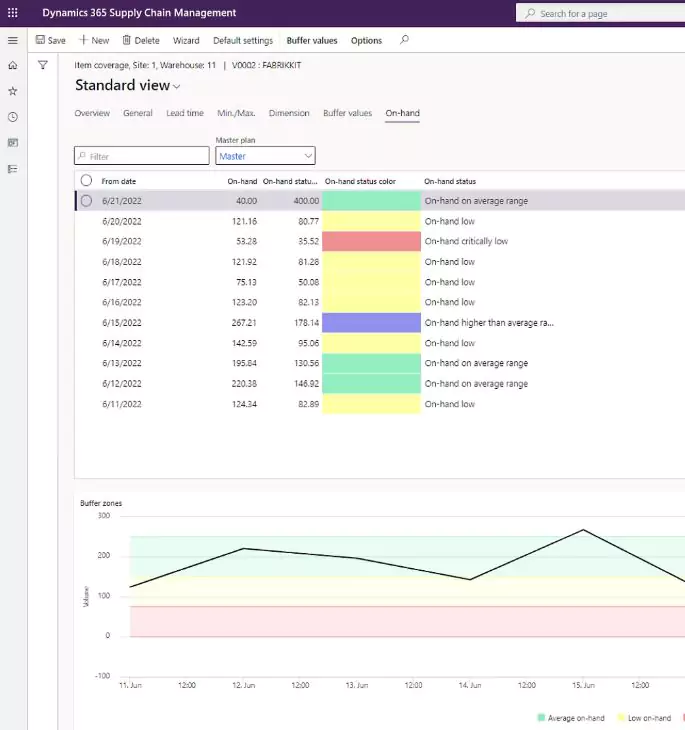The width and height of the screenshot is (685, 730).
Task: Show the filter pane funnel icon
Action: coord(43,65)
